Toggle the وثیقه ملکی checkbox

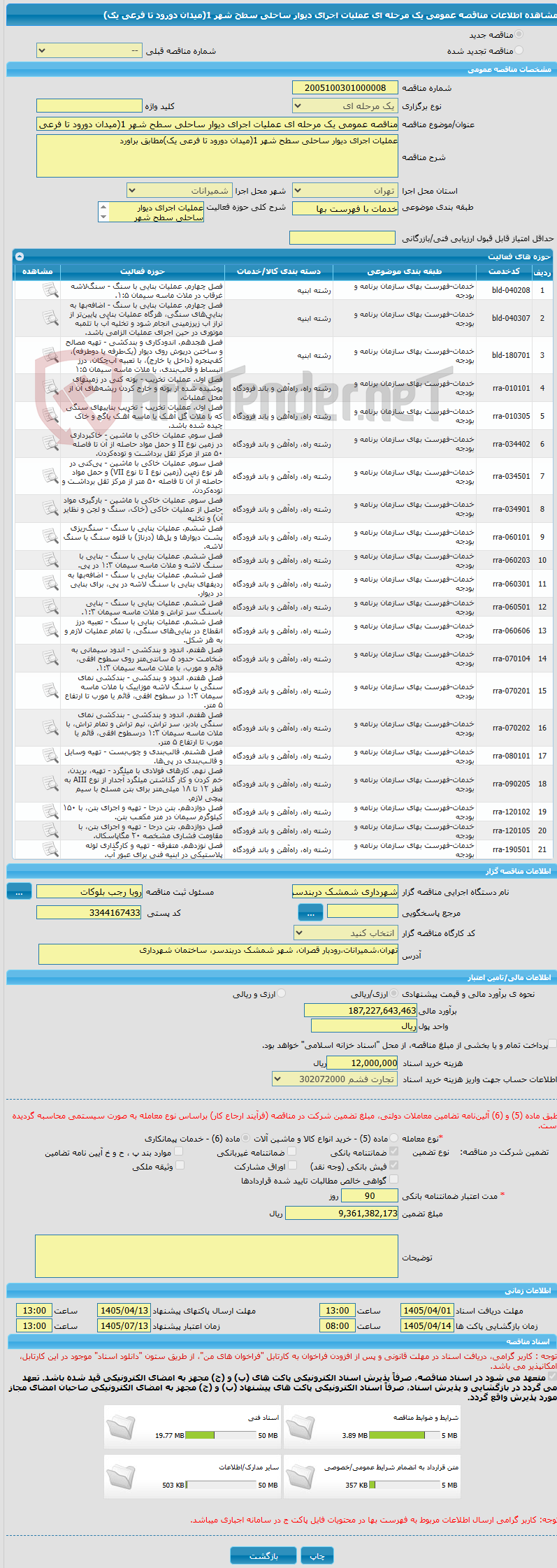coord(180,1165)
